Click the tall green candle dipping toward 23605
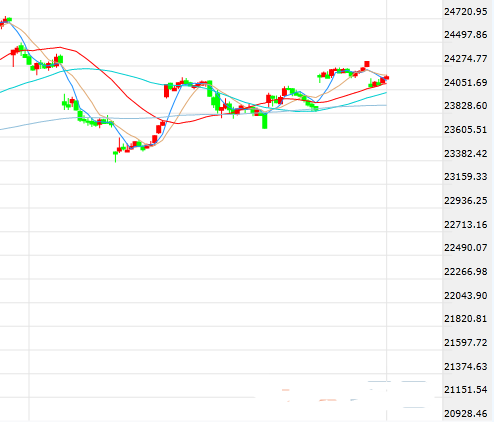The height and width of the screenshot is (422, 494). 265,121
